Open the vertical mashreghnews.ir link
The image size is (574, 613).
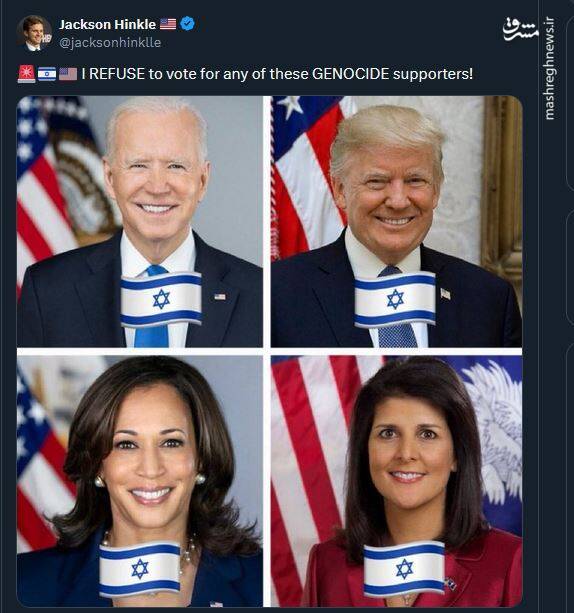click(549, 68)
